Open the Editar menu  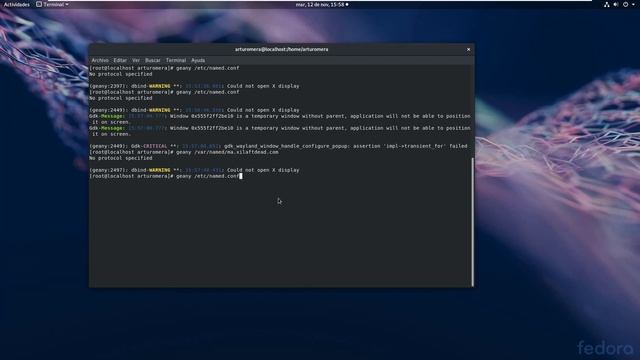tap(120, 60)
